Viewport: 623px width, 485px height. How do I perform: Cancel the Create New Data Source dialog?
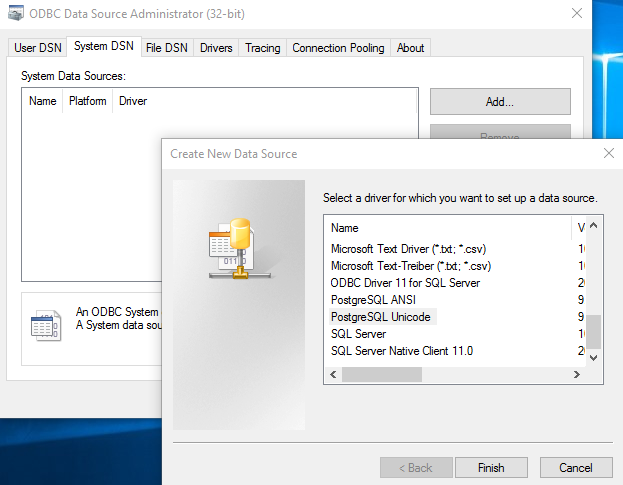tap(576, 468)
